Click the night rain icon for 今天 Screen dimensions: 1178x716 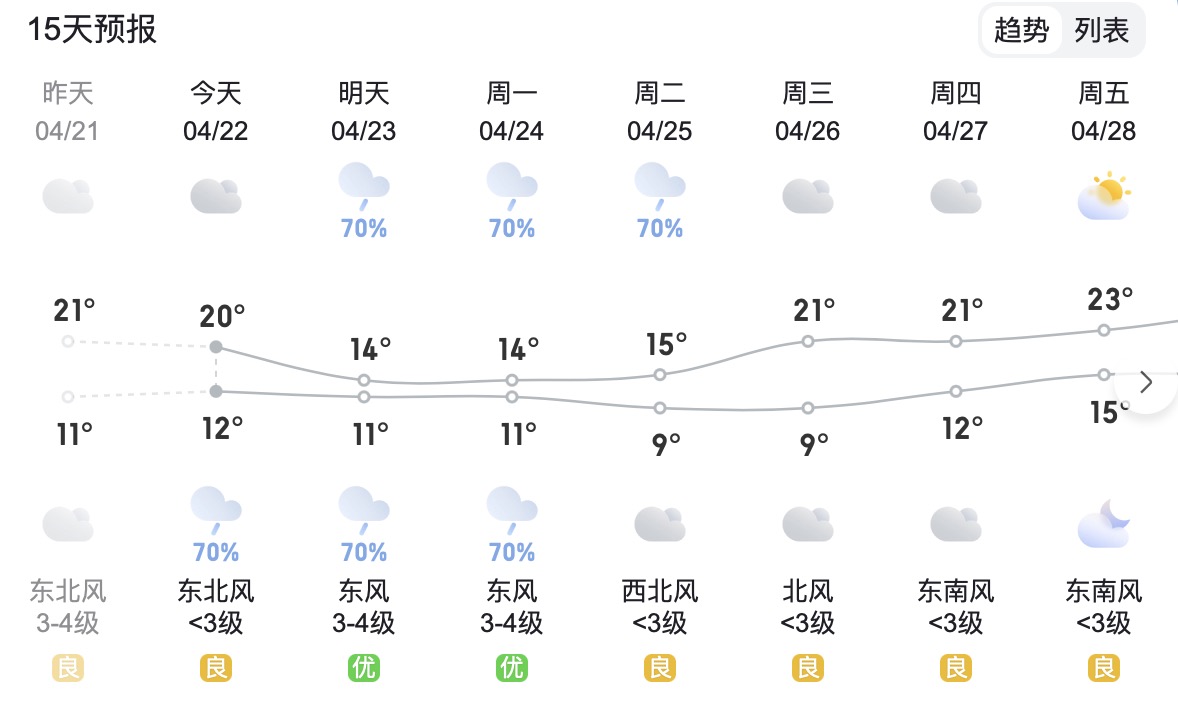click(x=216, y=510)
